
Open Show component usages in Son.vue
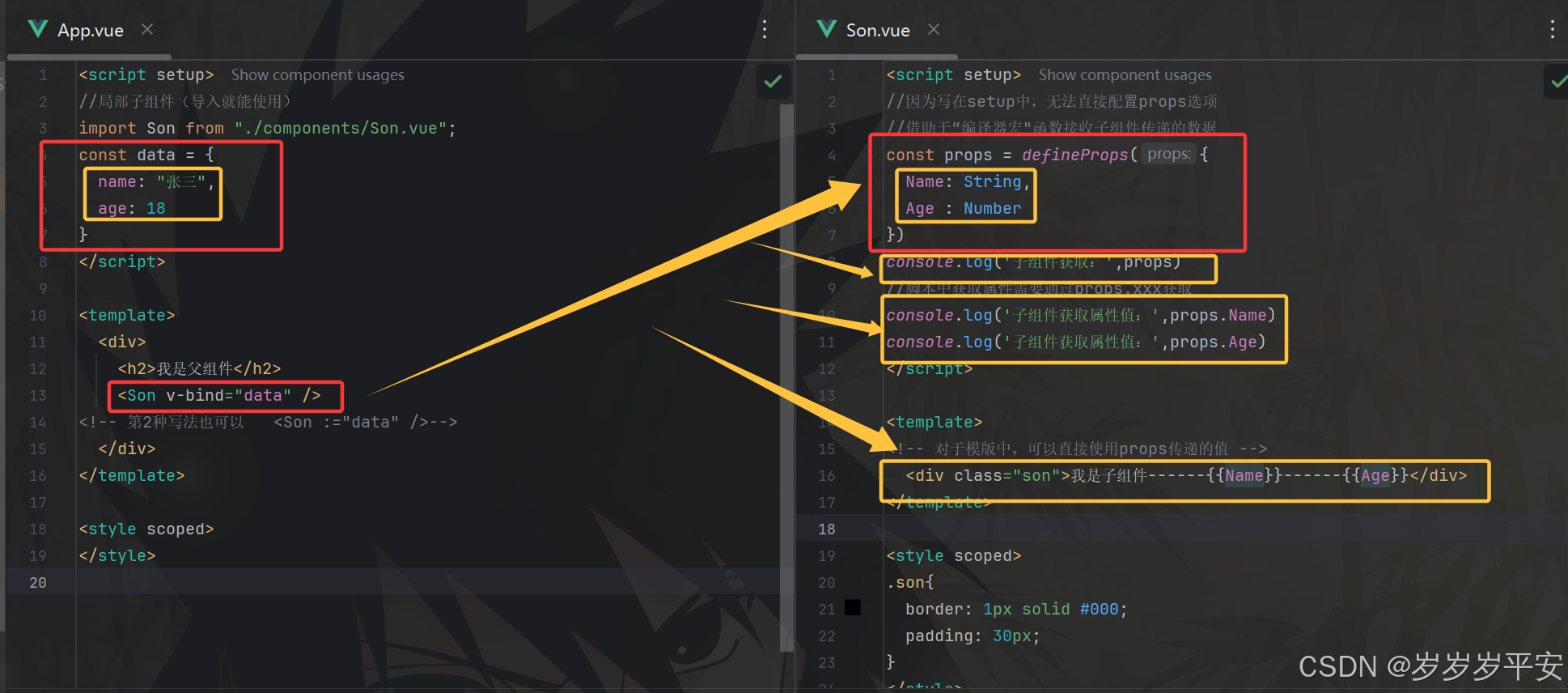click(x=1125, y=74)
